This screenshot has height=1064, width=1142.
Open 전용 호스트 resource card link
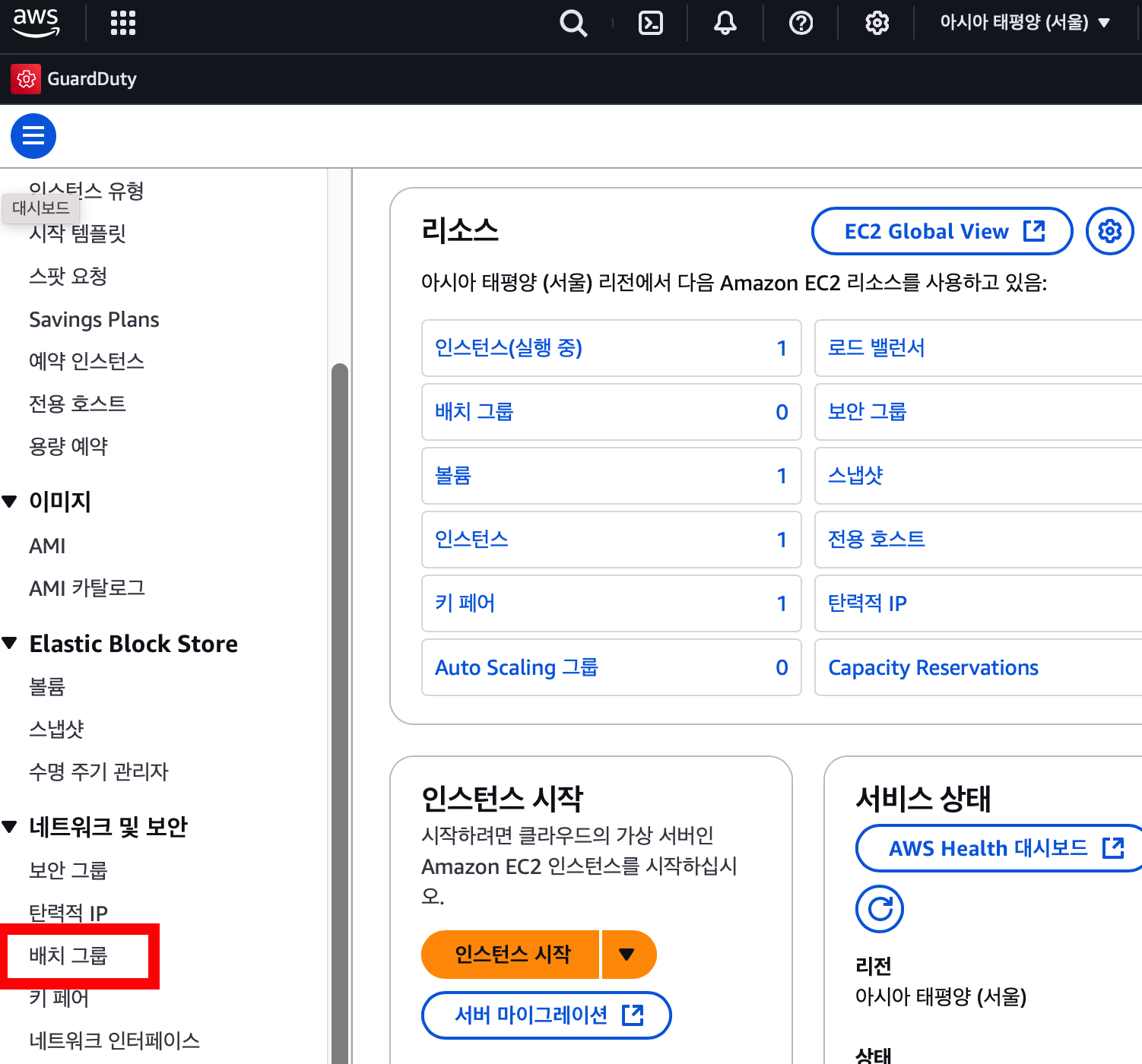(x=877, y=540)
